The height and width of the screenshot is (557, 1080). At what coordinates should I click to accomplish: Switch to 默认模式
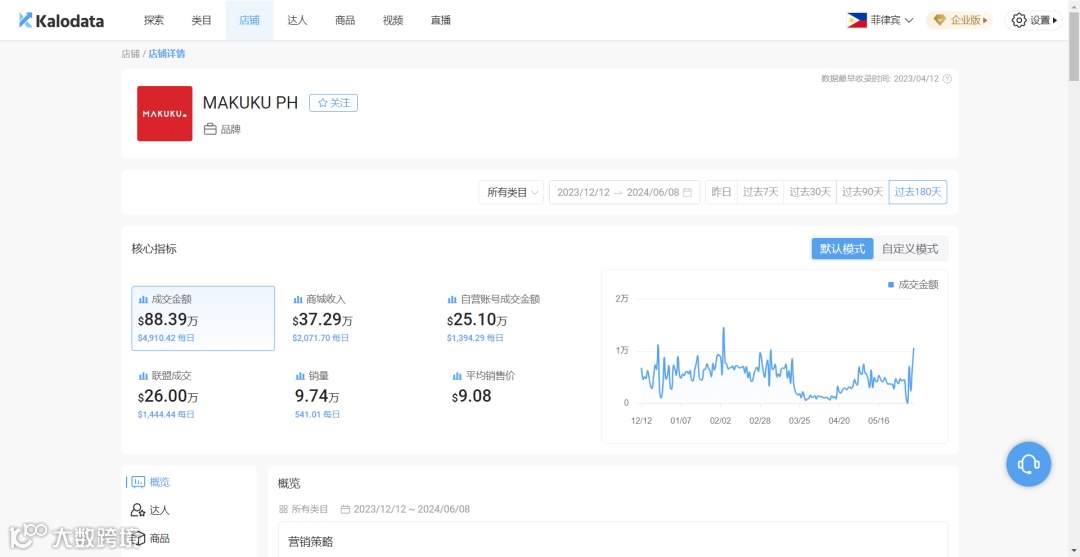point(842,249)
